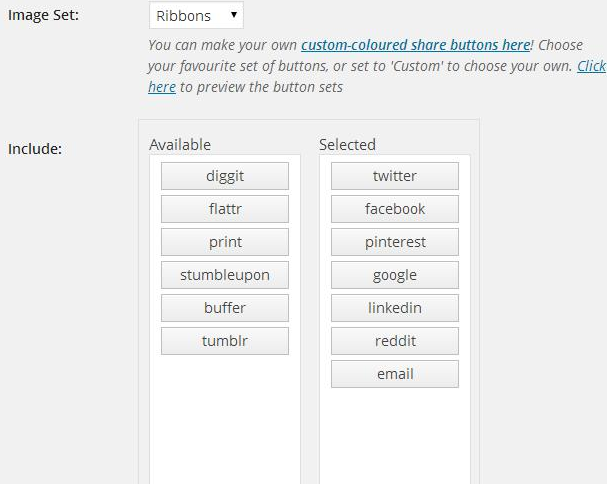The image size is (607, 484).
Task: Click the Available column heading
Action: tap(180, 145)
